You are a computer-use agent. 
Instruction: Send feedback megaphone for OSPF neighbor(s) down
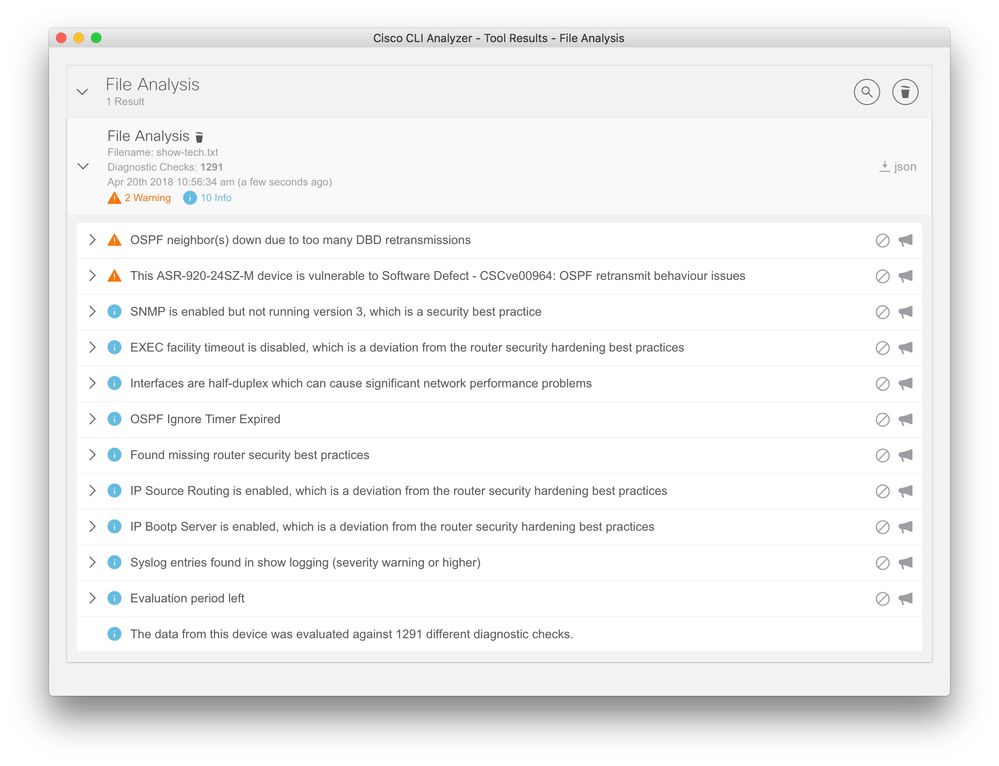(905, 240)
